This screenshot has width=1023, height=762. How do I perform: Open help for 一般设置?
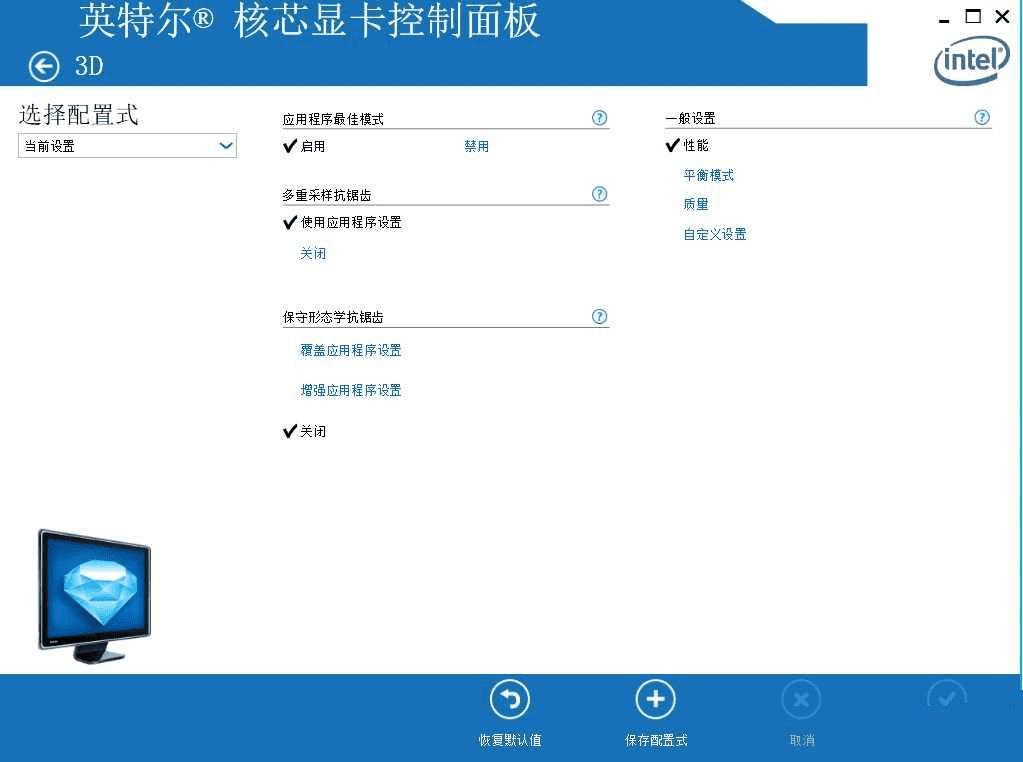[982, 117]
